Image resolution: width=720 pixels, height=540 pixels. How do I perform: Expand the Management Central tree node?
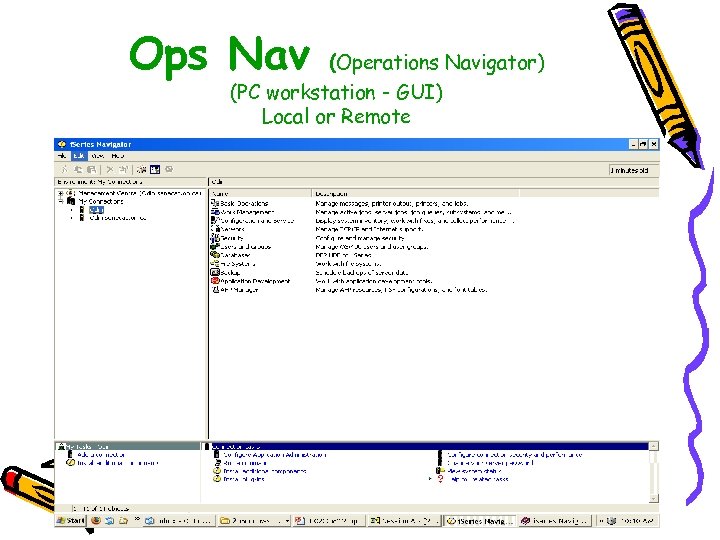point(60,193)
